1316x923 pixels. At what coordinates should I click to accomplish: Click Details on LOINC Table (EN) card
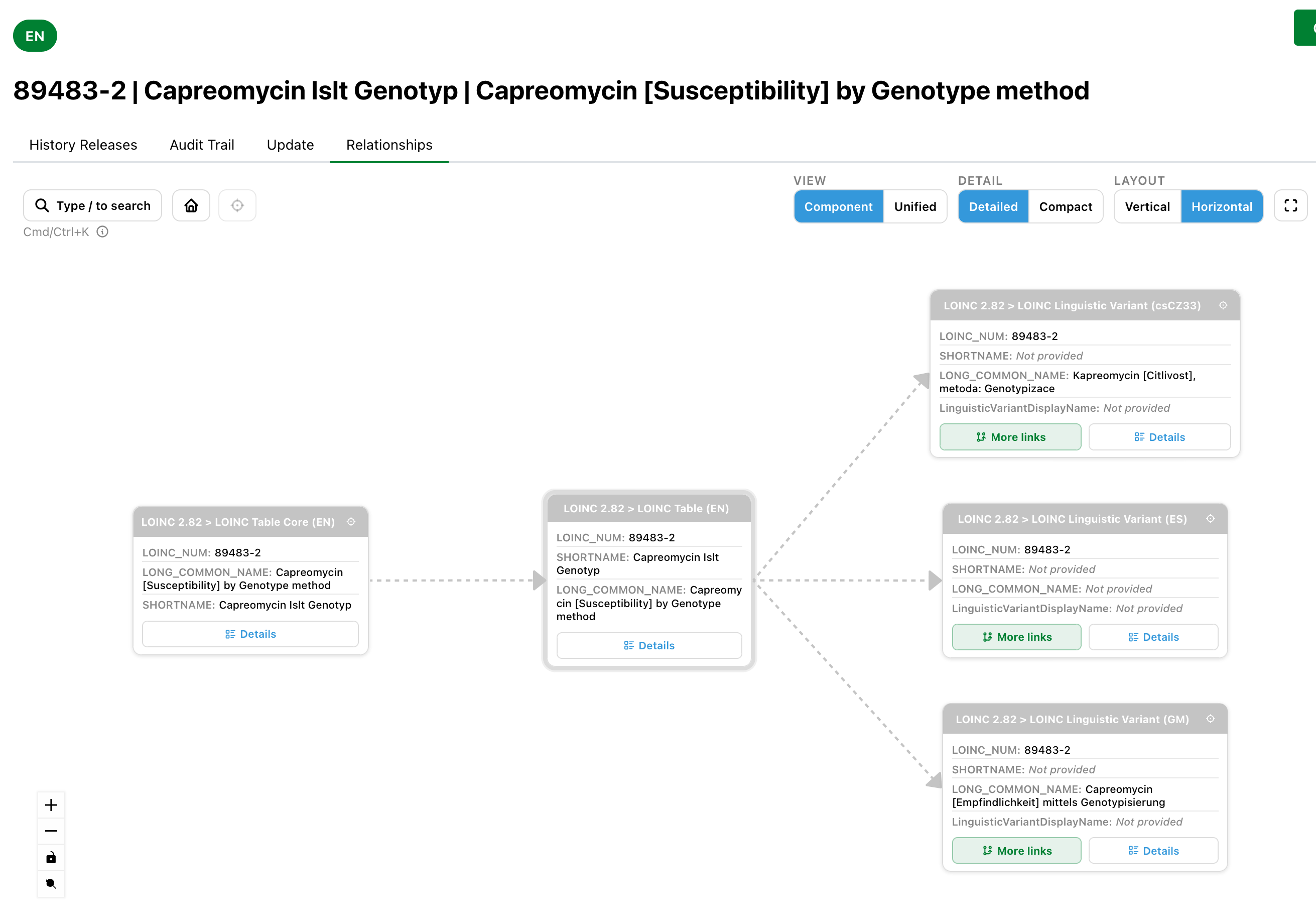click(x=649, y=645)
